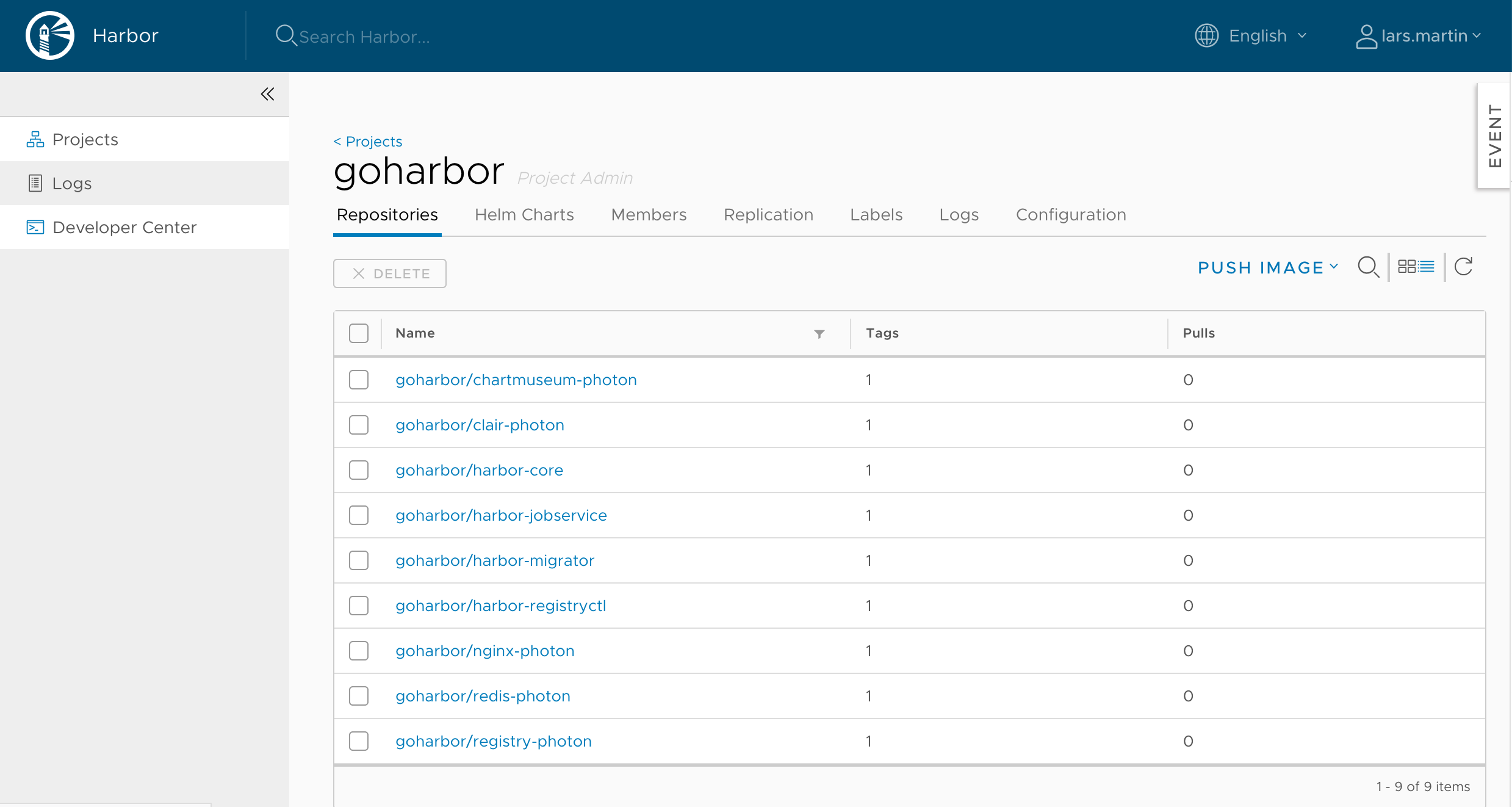
Task: Check the goharbor/harbor-migrator row checkbox
Action: [359, 560]
